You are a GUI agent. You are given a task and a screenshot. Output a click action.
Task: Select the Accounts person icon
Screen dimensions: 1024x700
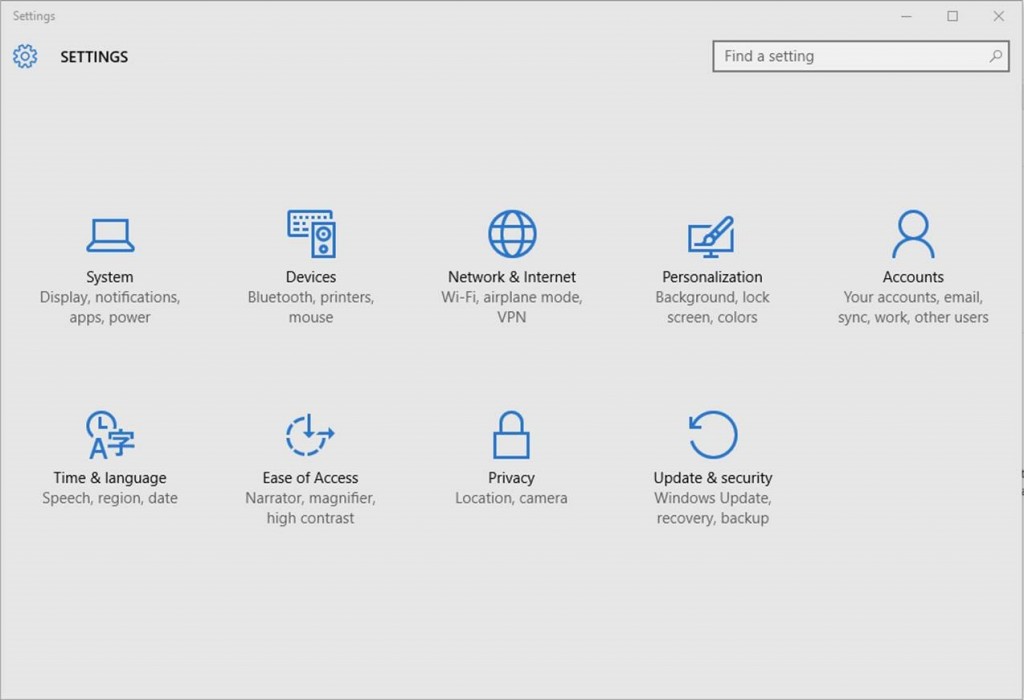click(913, 234)
